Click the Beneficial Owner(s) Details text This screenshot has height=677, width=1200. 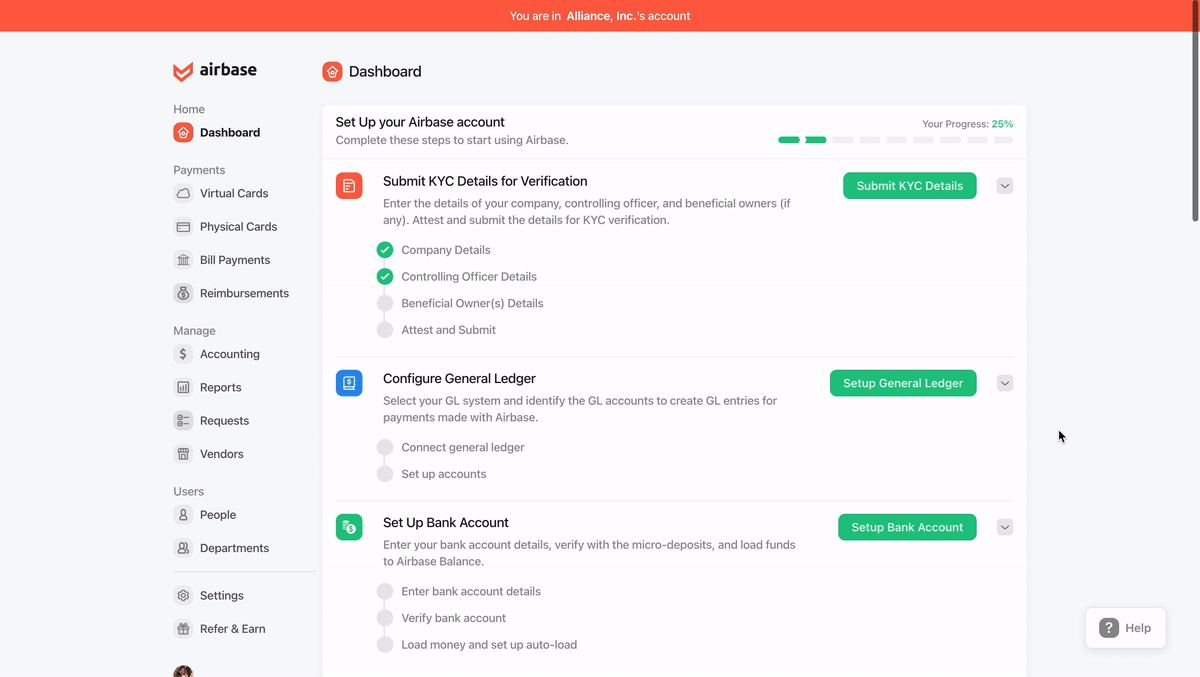pyautogui.click(x=472, y=303)
